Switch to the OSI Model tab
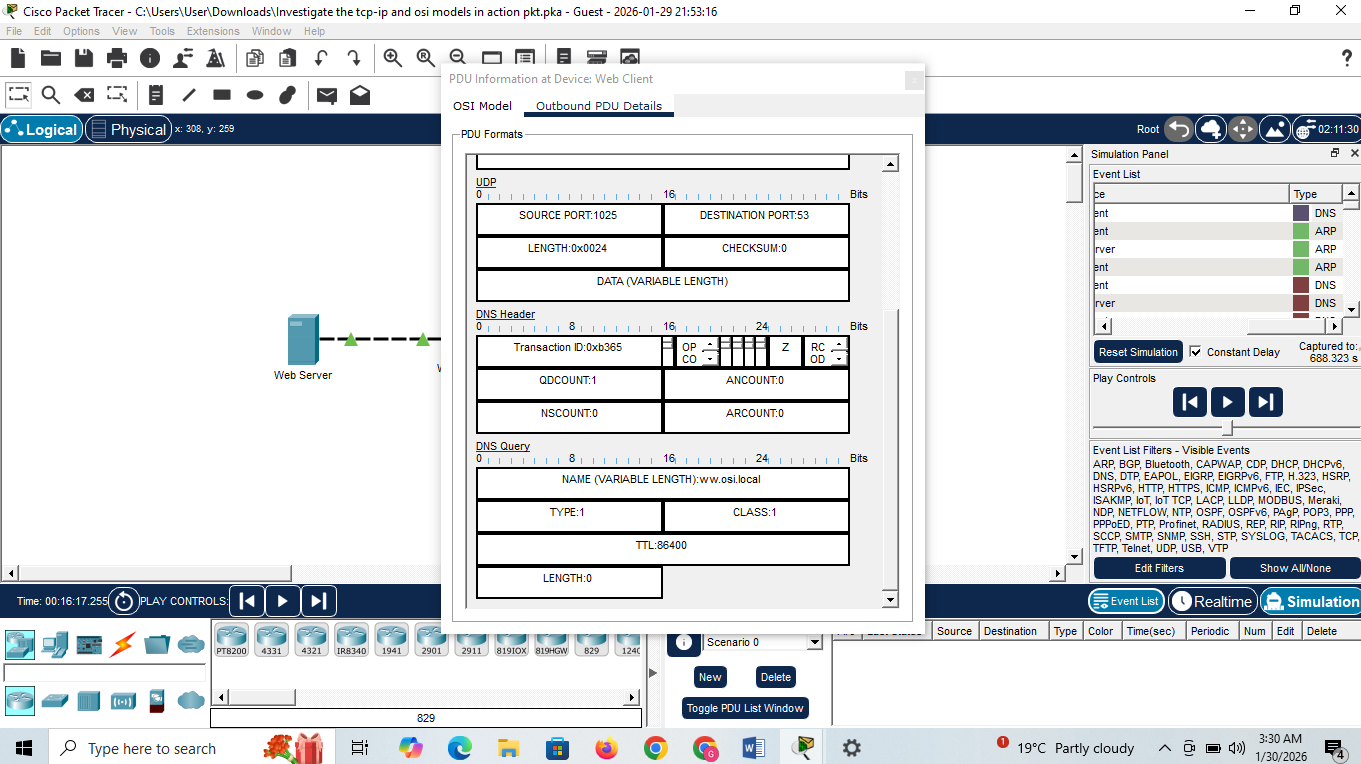This screenshot has height=764, width=1361. pyautogui.click(x=482, y=106)
